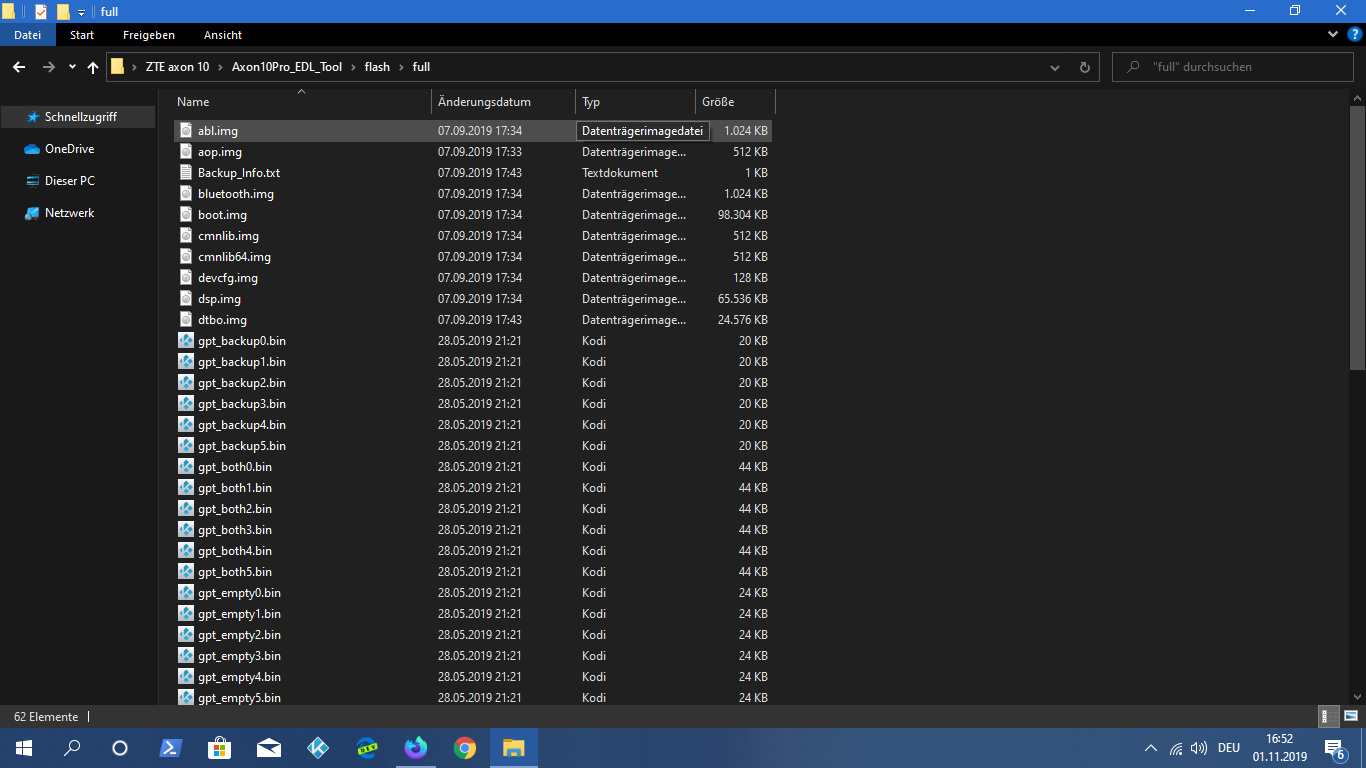Switch to details view layout icon
This screenshot has height=768, width=1366.
(x=1329, y=717)
